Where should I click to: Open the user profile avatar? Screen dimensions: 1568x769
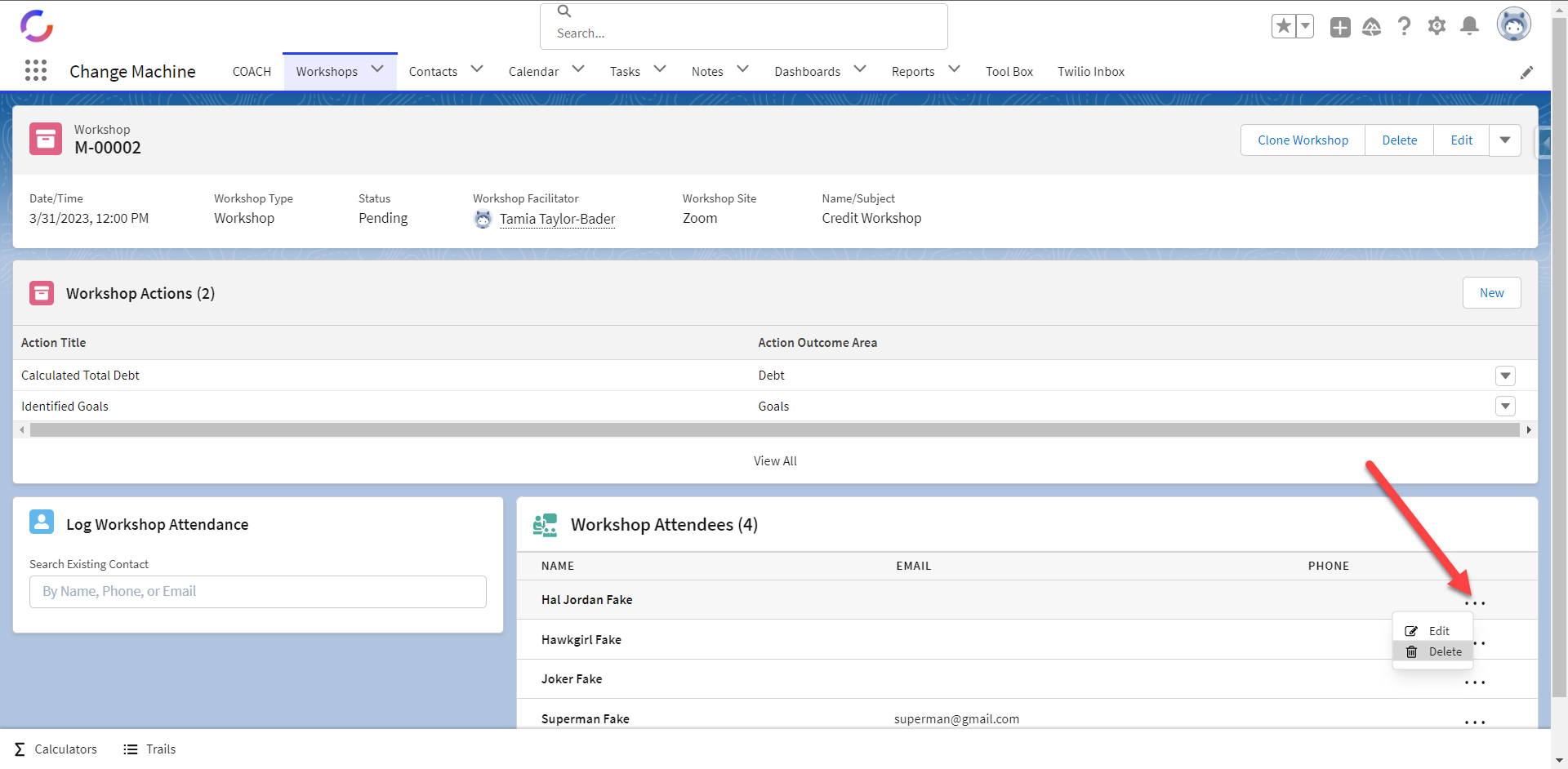coord(1513,24)
